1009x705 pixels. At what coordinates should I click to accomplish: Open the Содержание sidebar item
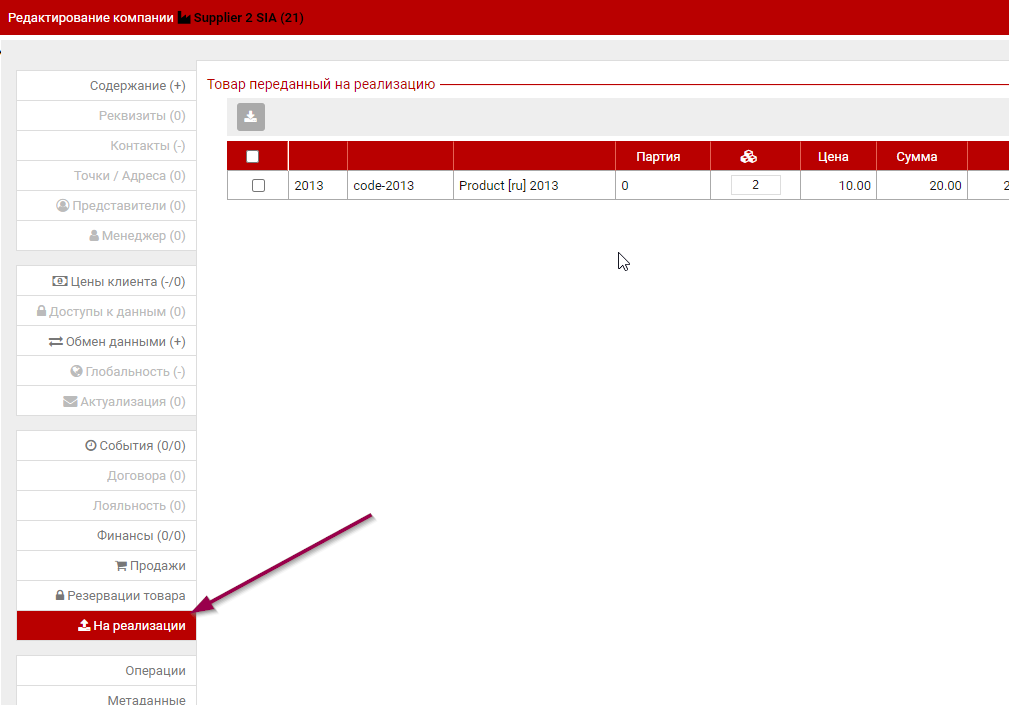click(137, 86)
